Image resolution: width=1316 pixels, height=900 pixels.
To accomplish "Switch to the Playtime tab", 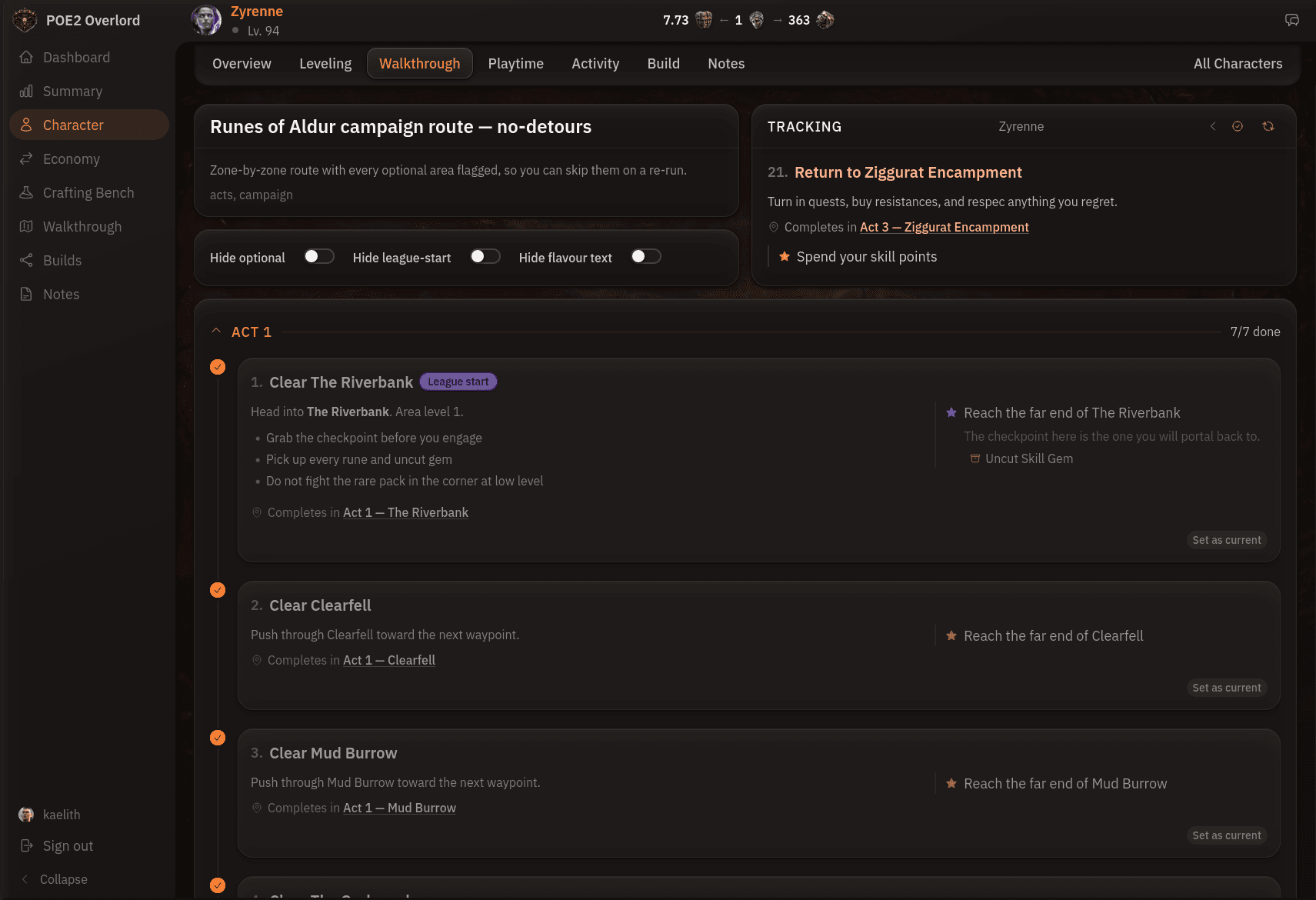I will [515, 64].
